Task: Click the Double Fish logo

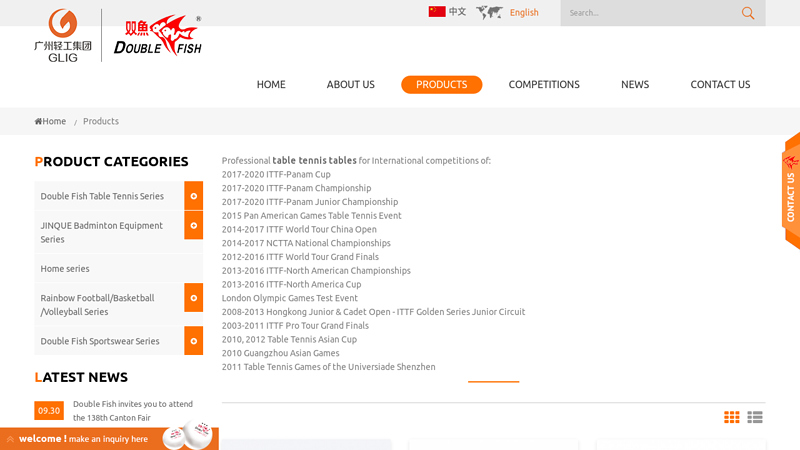Action: tap(158, 35)
